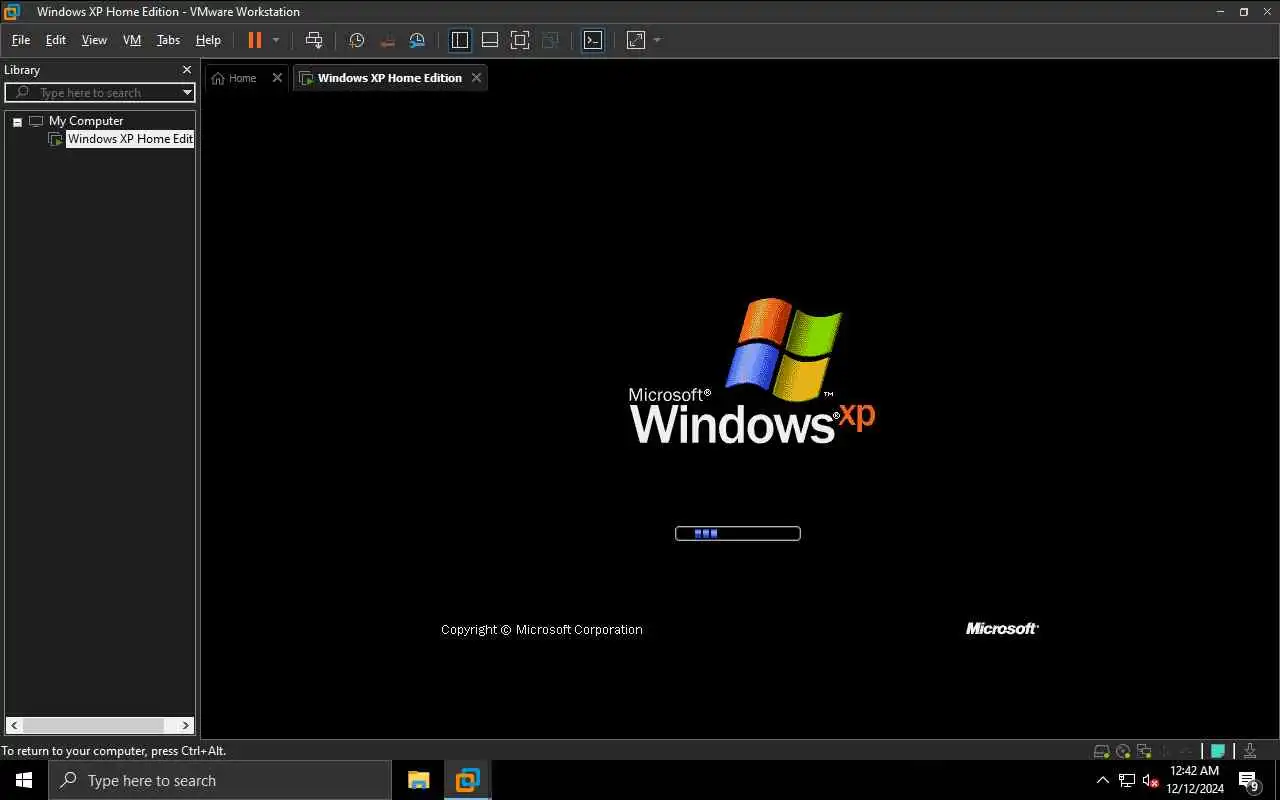Click the network adapter status icon
Screen dimensions: 1280x800
tap(1144, 751)
